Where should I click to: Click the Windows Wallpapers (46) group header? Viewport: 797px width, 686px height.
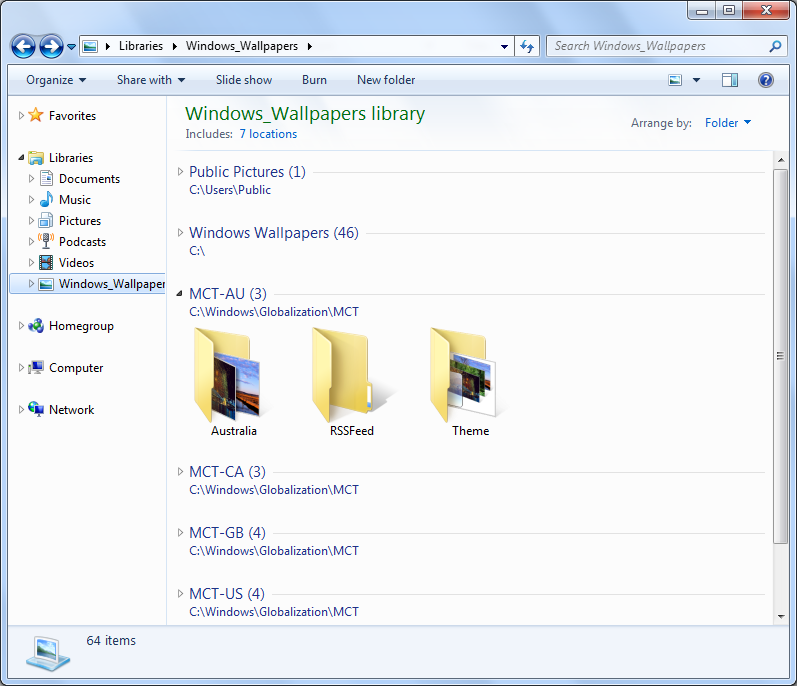(274, 233)
